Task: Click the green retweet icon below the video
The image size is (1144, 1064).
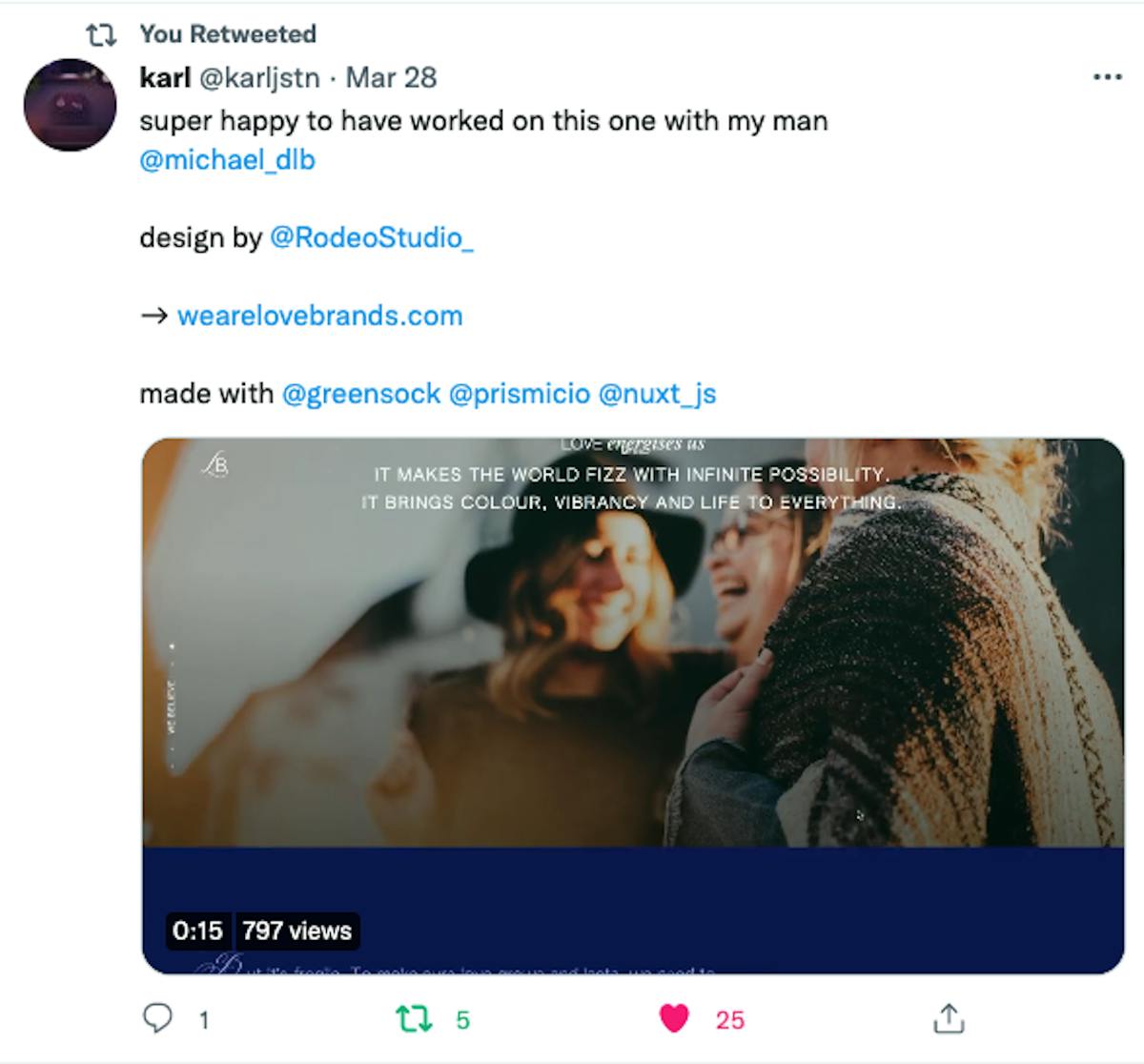Action: point(413,1019)
